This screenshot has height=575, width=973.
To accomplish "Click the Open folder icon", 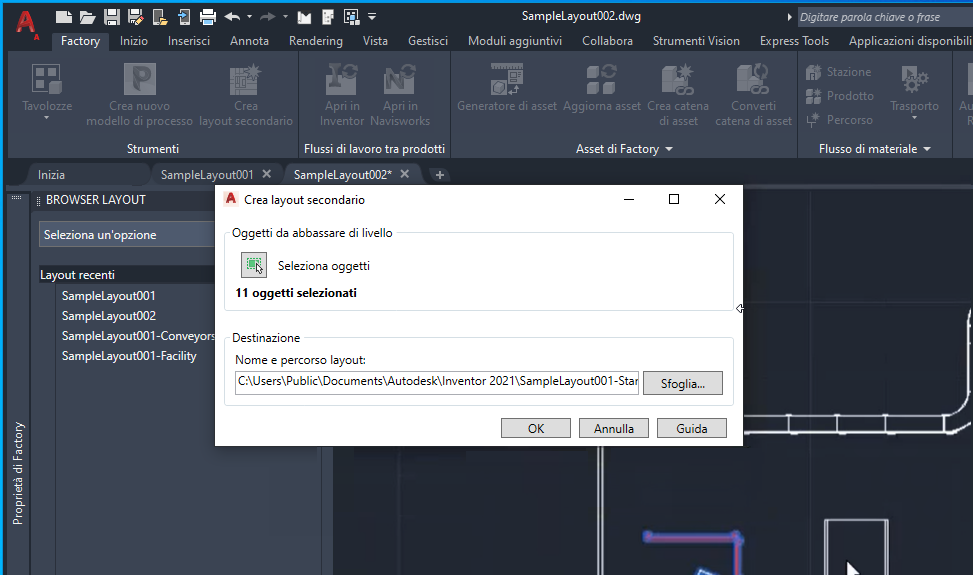I will tap(87, 17).
